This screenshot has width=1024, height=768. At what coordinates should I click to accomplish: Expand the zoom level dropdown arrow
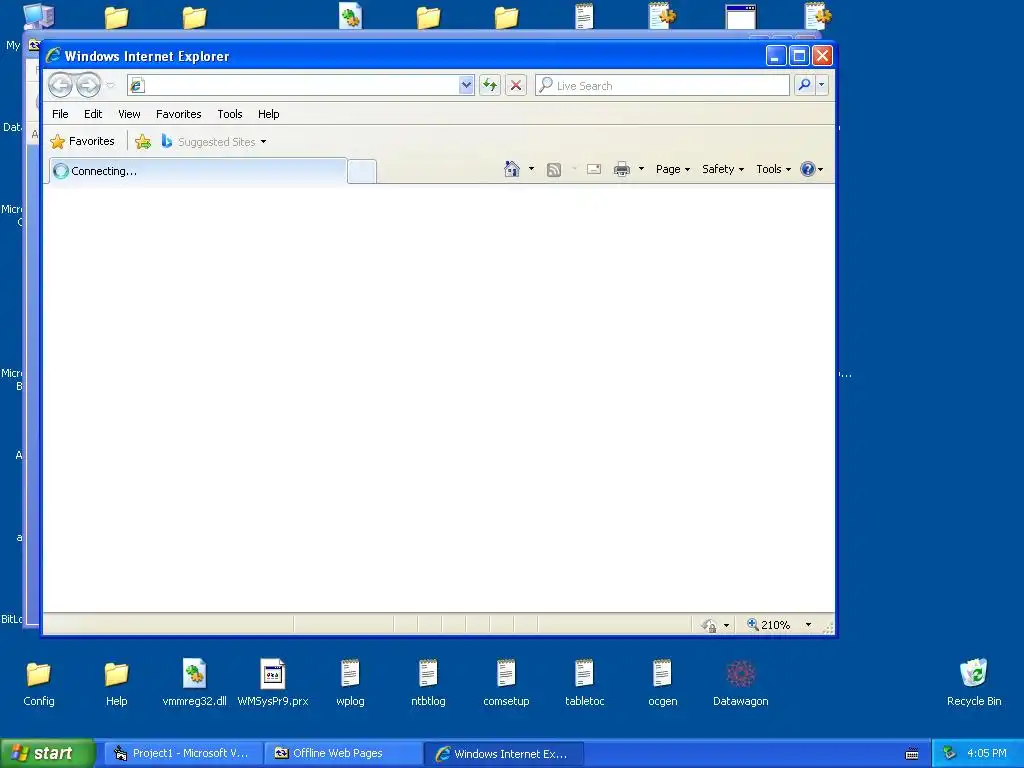808,625
